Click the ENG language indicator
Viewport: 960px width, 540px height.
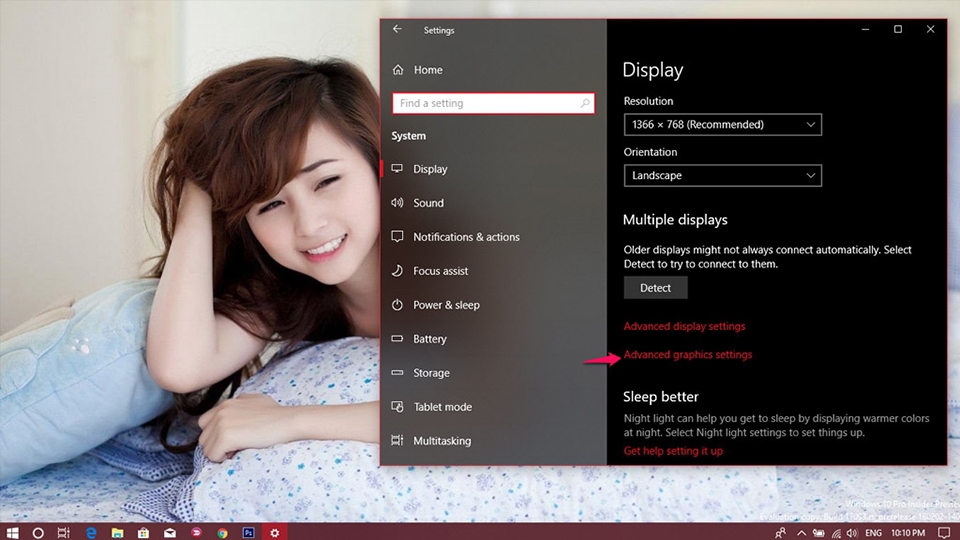[873, 533]
